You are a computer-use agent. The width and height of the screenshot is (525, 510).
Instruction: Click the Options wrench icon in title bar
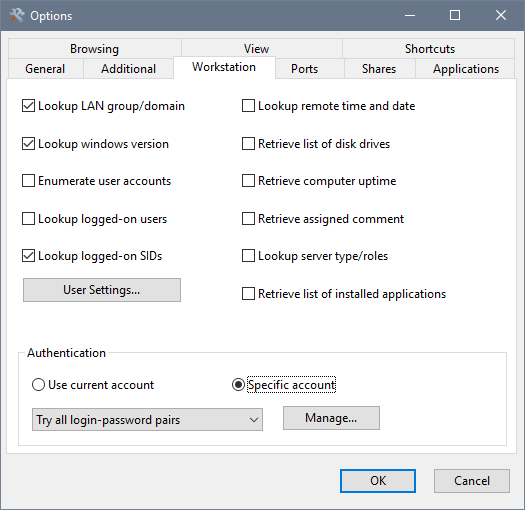17,15
